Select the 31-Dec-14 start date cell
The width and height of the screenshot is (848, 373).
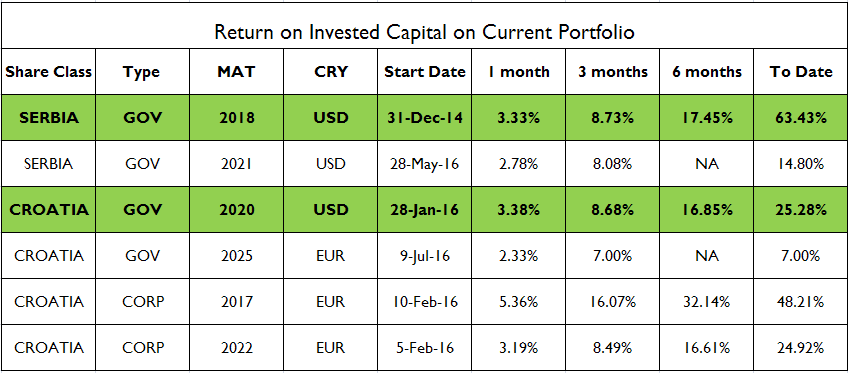click(x=425, y=118)
